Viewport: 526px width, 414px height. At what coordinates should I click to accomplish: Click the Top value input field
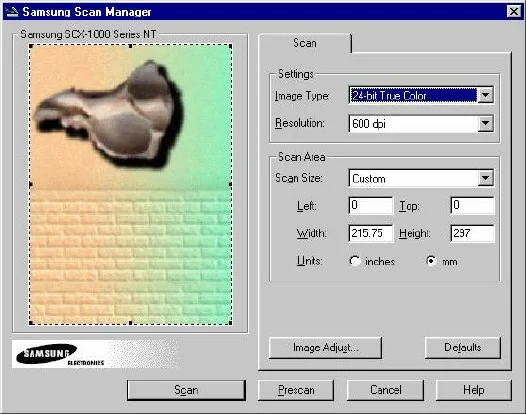[x=472, y=205]
